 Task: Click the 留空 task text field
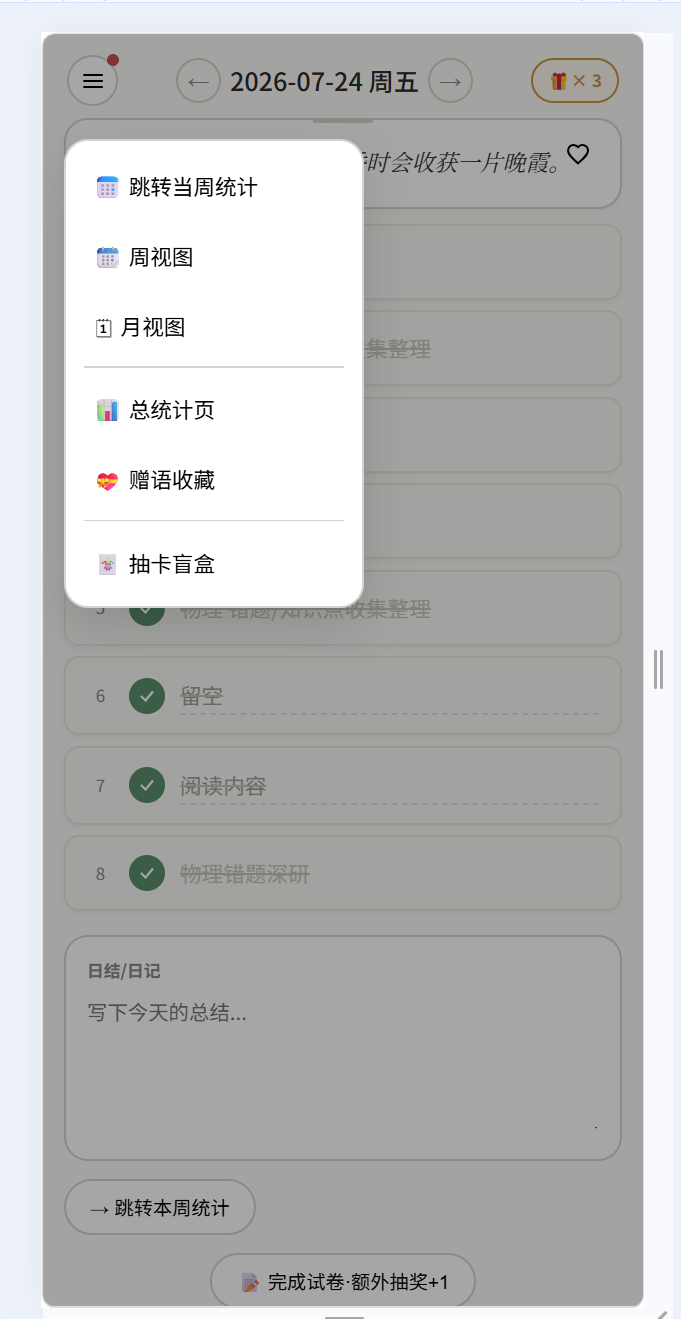[389, 696]
